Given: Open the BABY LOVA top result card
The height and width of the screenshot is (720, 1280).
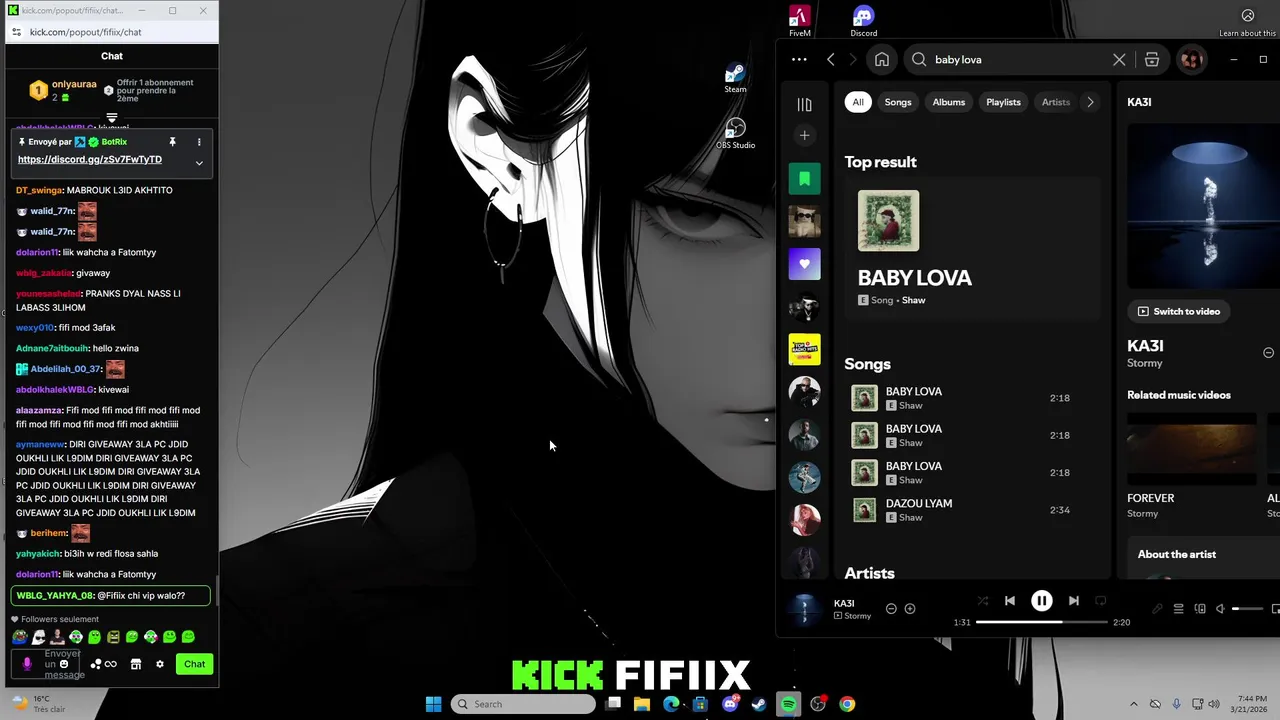Looking at the screenshot, I should [972, 250].
